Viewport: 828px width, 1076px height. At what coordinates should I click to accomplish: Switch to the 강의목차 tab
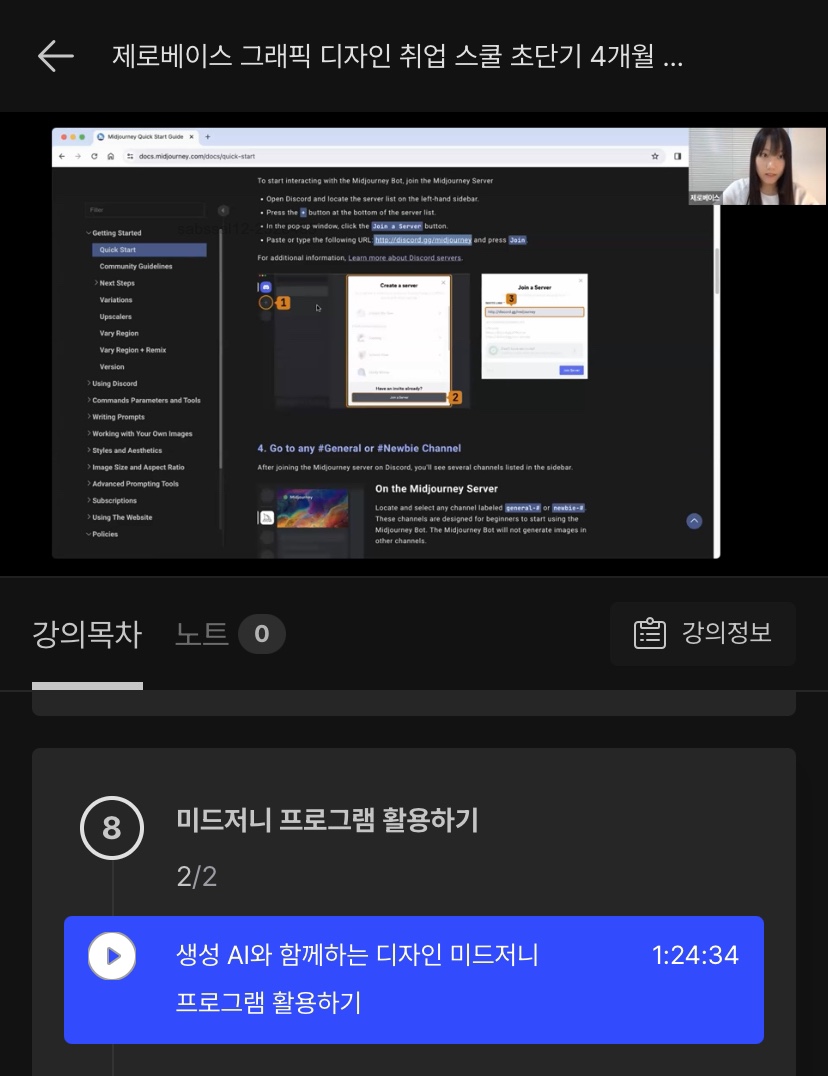pyautogui.click(x=87, y=633)
